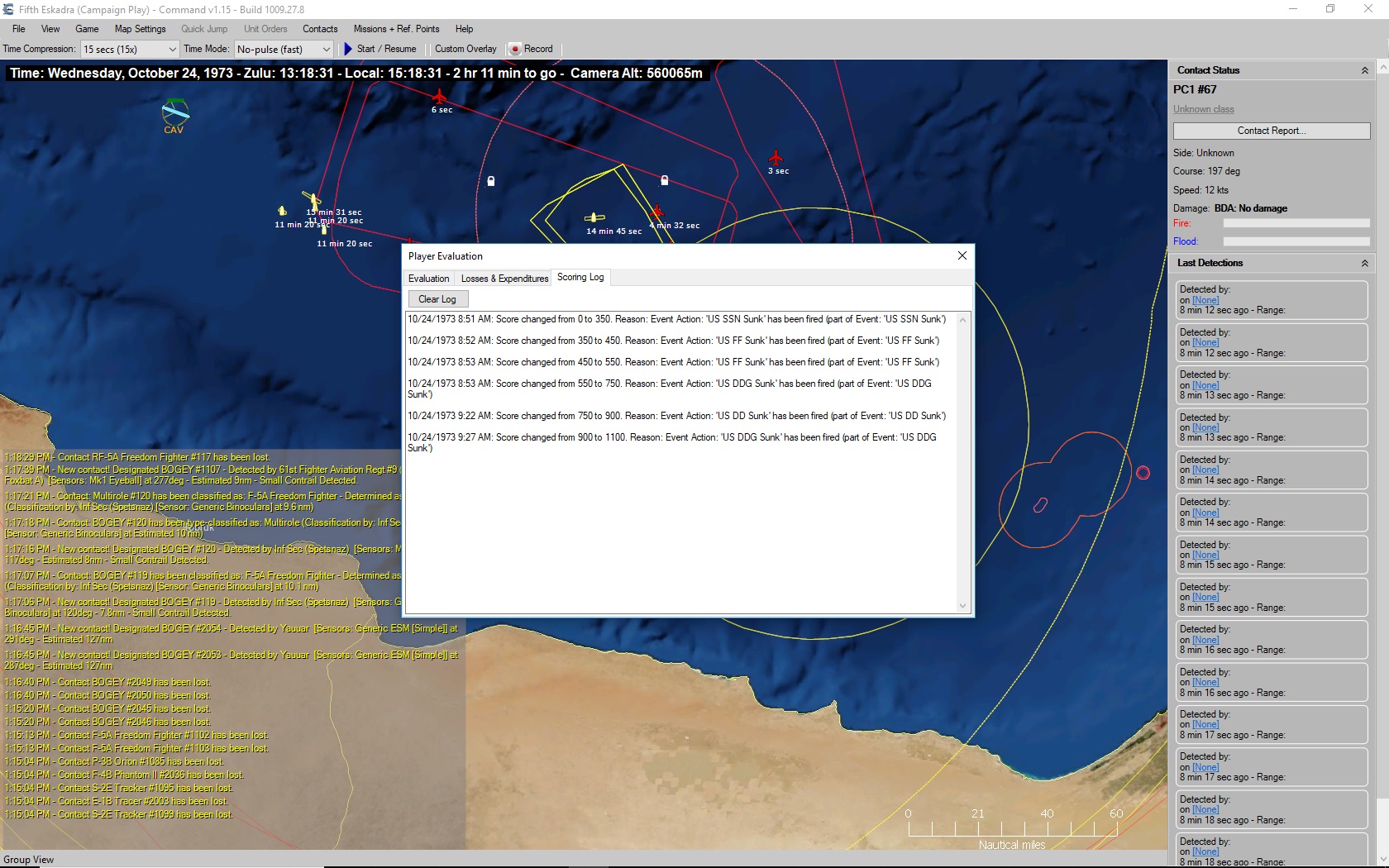Screen dimensions: 1389x868
Task: Click the blue Start / Resume play icon
Action: [348, 49]
